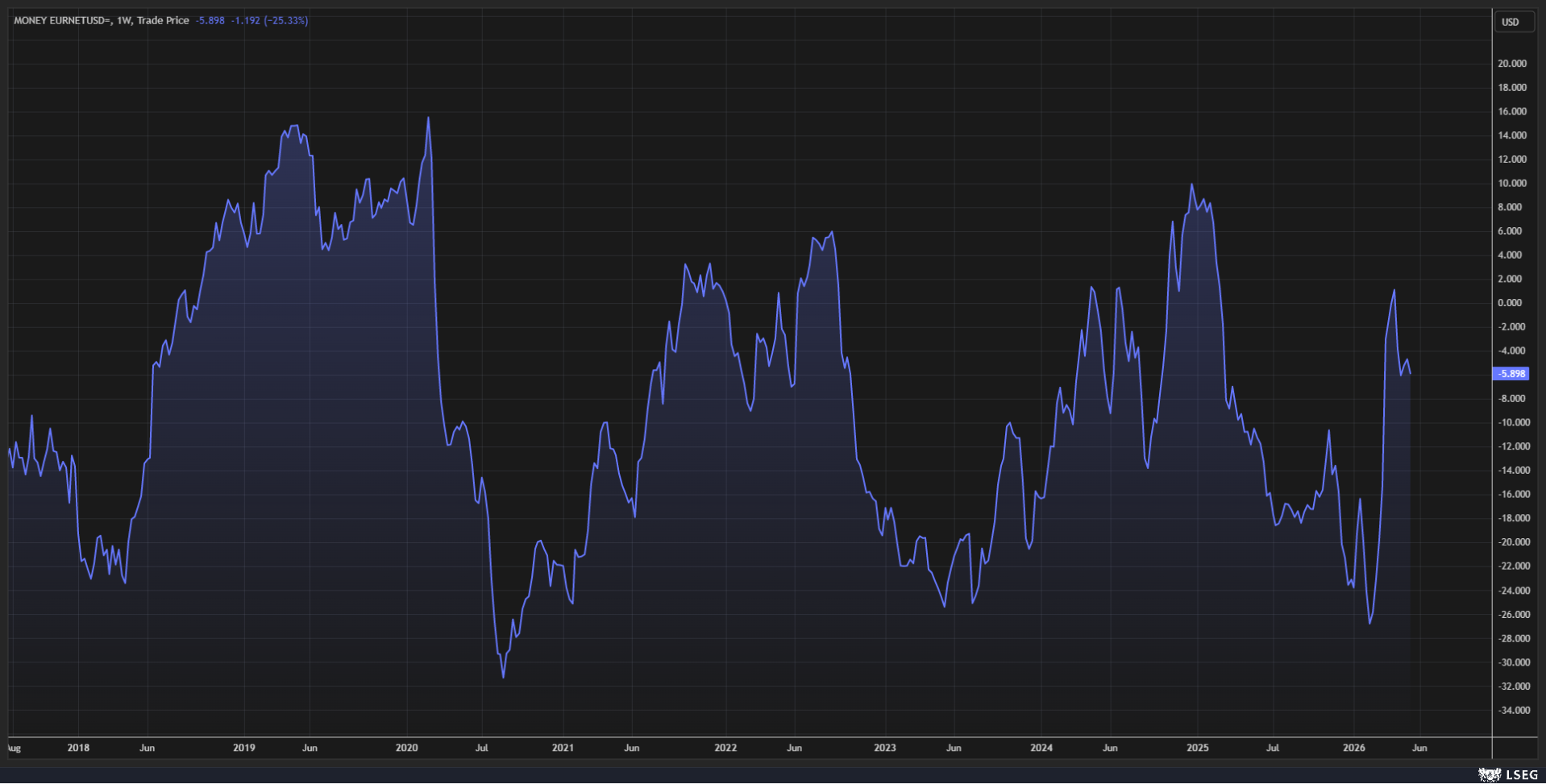Viewport: 1546px width, 784px height.
Task: Click the last value -5.898 in legend
Action: 210,20
